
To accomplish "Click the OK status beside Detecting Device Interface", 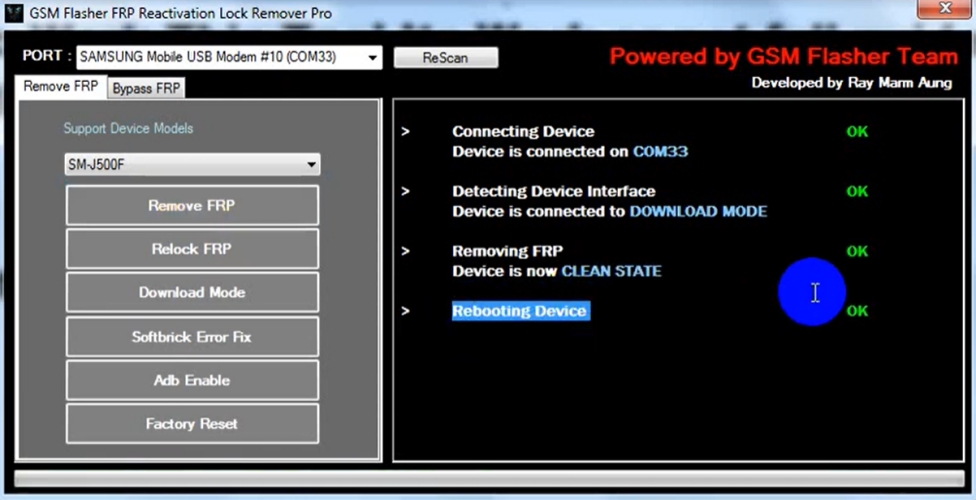I will point(857,191).
